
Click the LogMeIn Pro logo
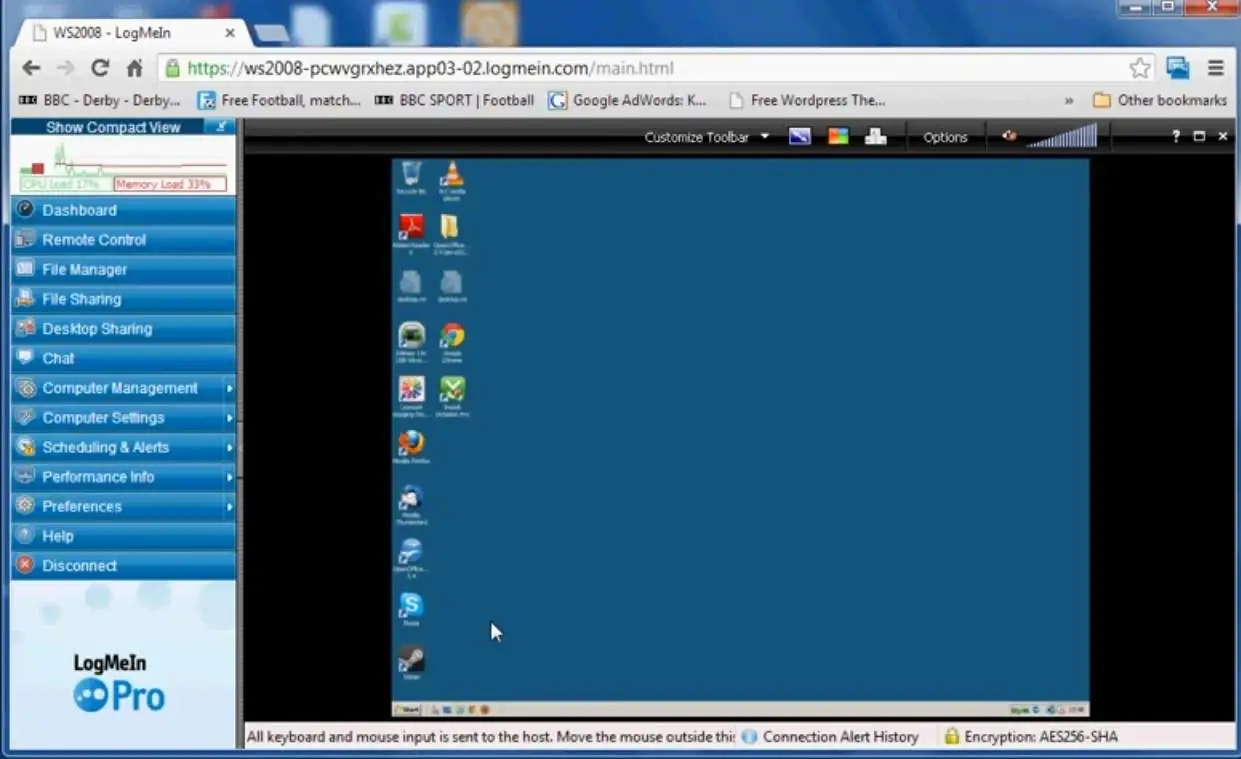tap(119, 684)
